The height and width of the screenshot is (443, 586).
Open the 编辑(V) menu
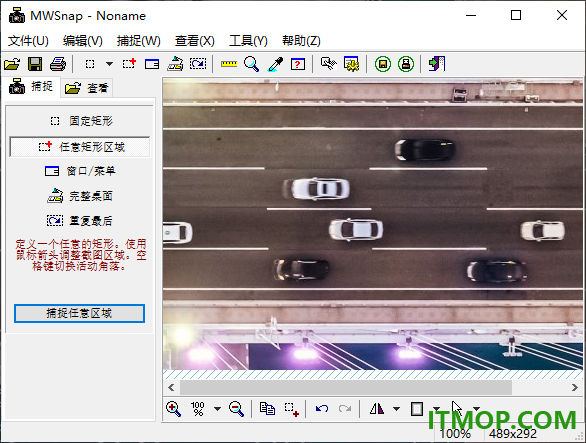tap(83, 41)
